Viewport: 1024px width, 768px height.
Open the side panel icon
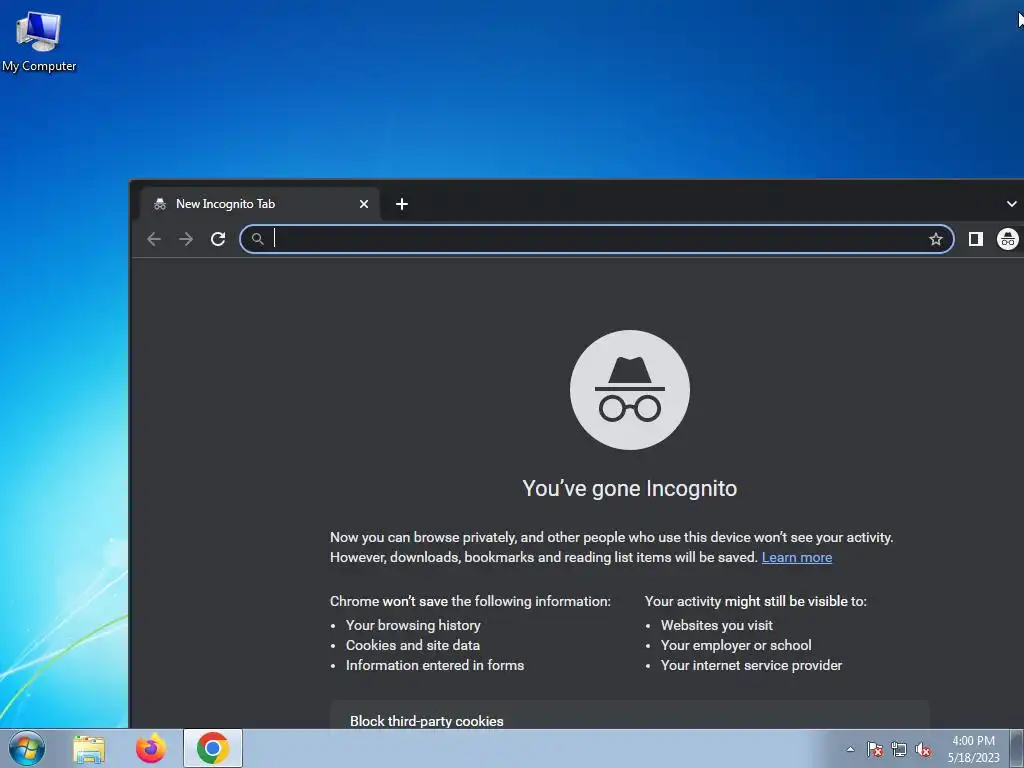pyautogui.click(x=976, y=239)
